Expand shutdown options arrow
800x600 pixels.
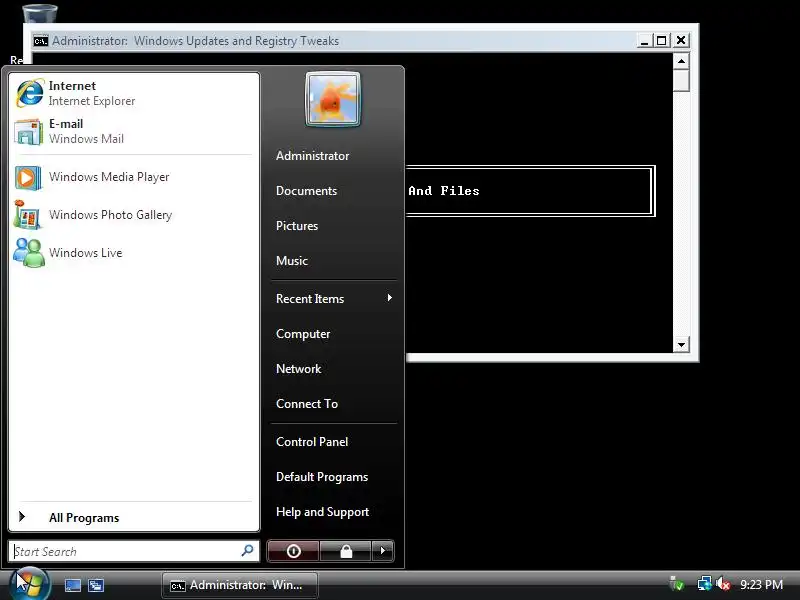click(x=383, y=551)
